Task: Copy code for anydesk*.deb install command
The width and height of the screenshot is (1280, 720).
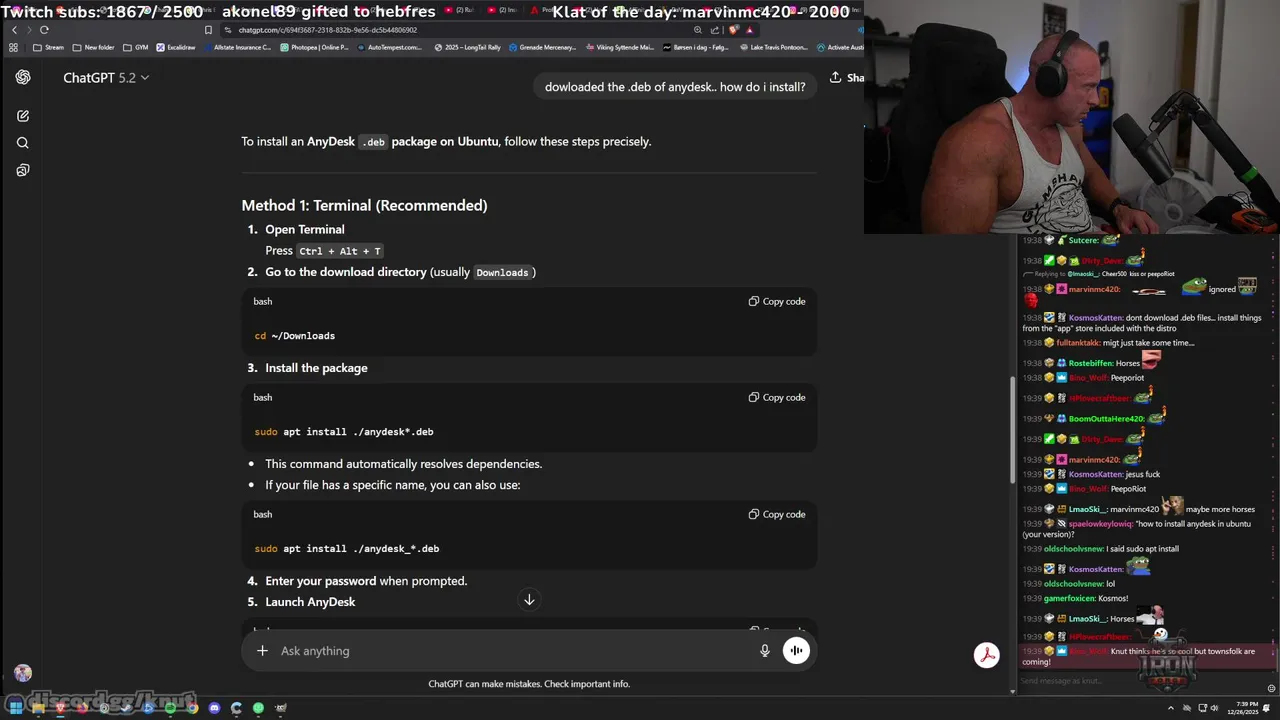Action: [777, 397]
